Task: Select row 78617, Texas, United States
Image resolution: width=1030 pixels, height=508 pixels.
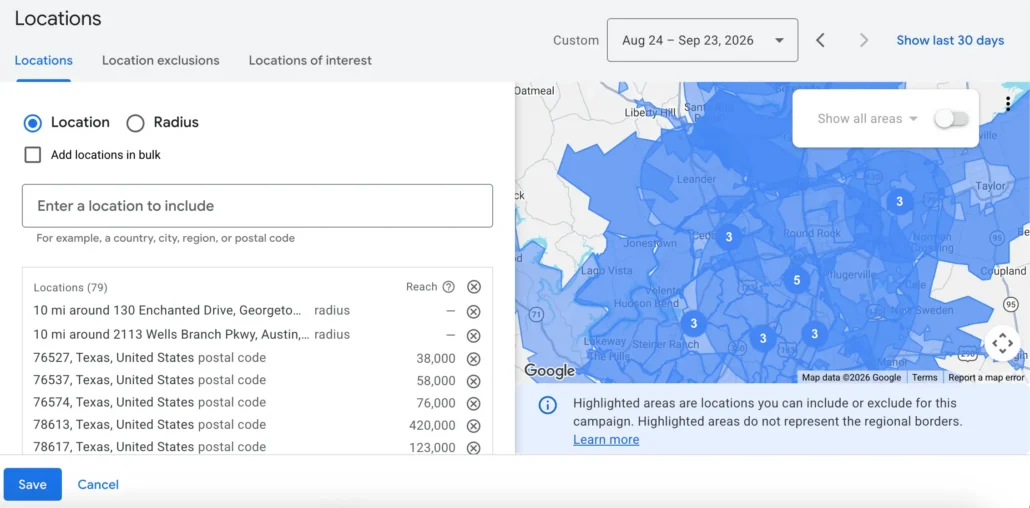Action: [258, 448]
